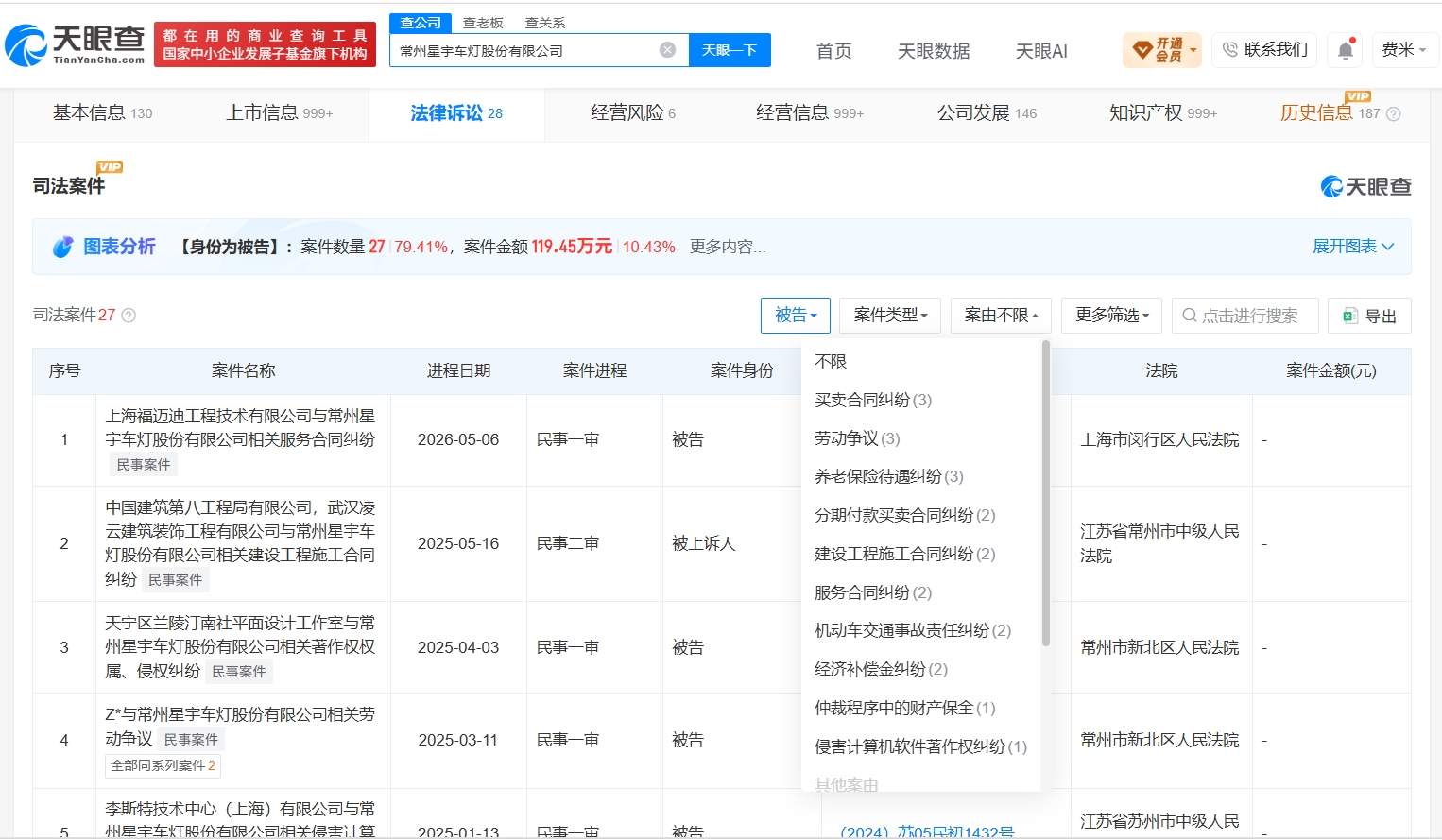Screen dimensions: 1442x840
Task: Open the 案件类型 filter dropdown
Action: (x=890, y=316)
